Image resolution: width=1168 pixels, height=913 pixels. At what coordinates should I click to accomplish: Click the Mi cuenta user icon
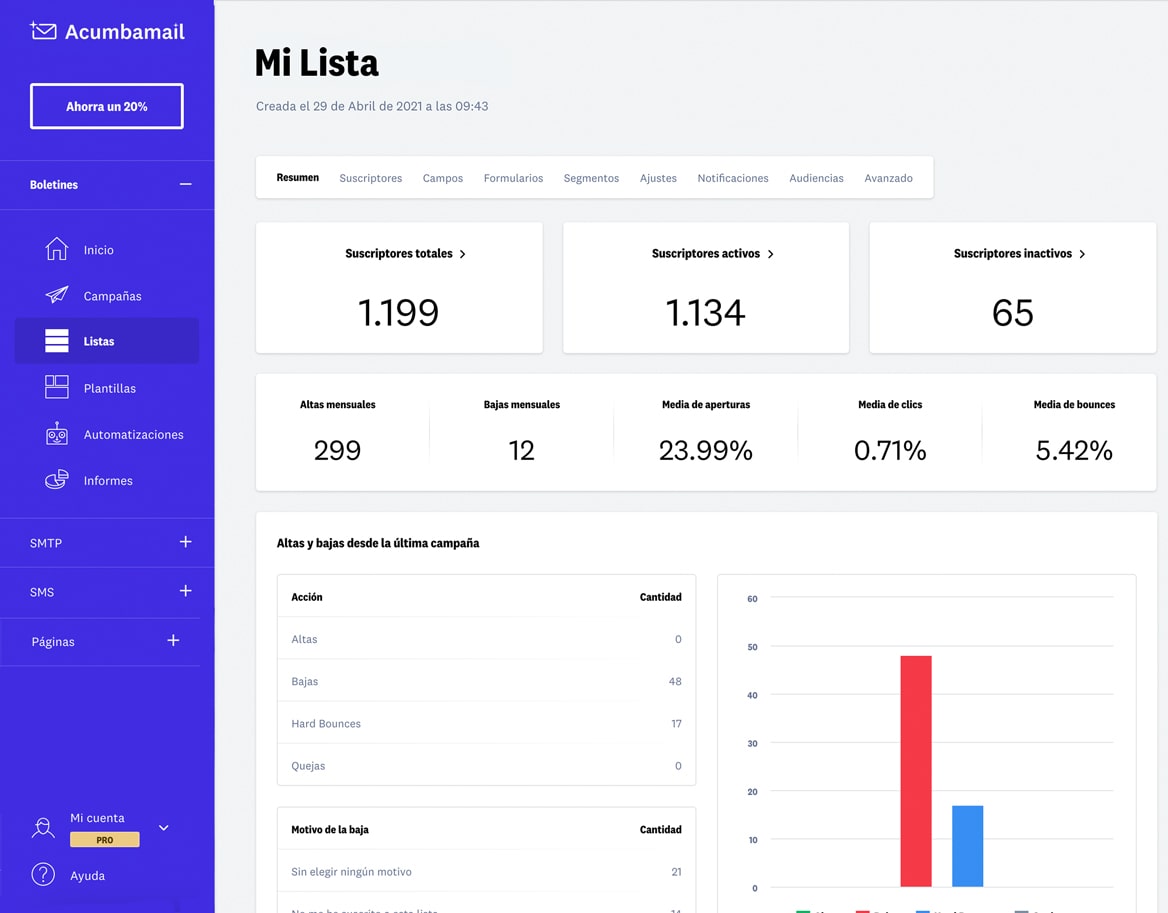(44, 828)
